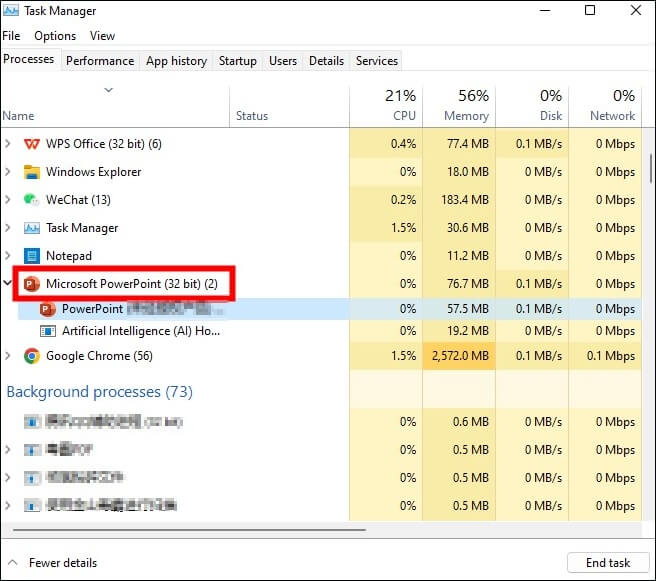
Task: Click the Google Chrome process icon
Action: point(32,356)
